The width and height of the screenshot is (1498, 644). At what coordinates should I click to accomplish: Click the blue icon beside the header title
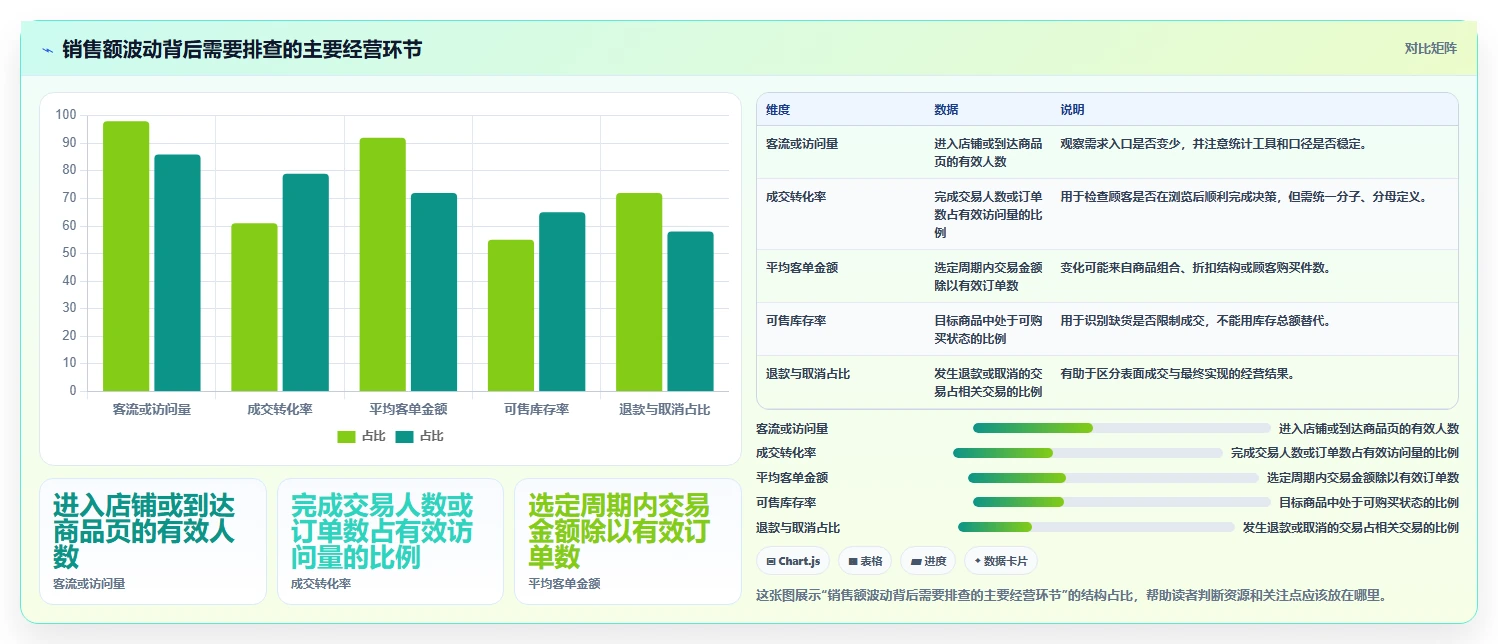click(x=47, y=49)
